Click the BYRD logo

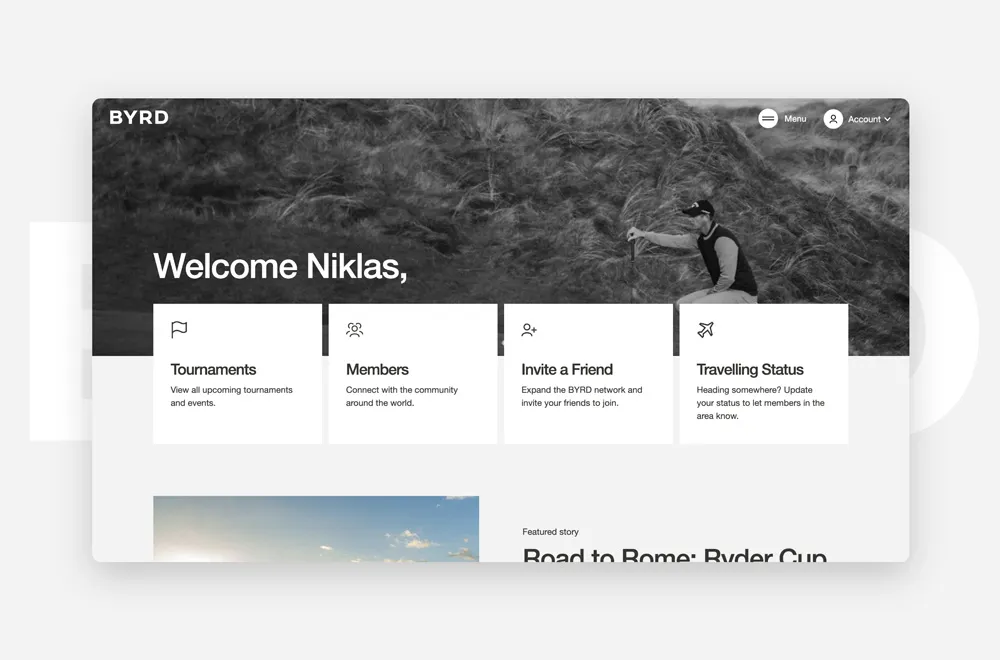click(x=139, y=117)
